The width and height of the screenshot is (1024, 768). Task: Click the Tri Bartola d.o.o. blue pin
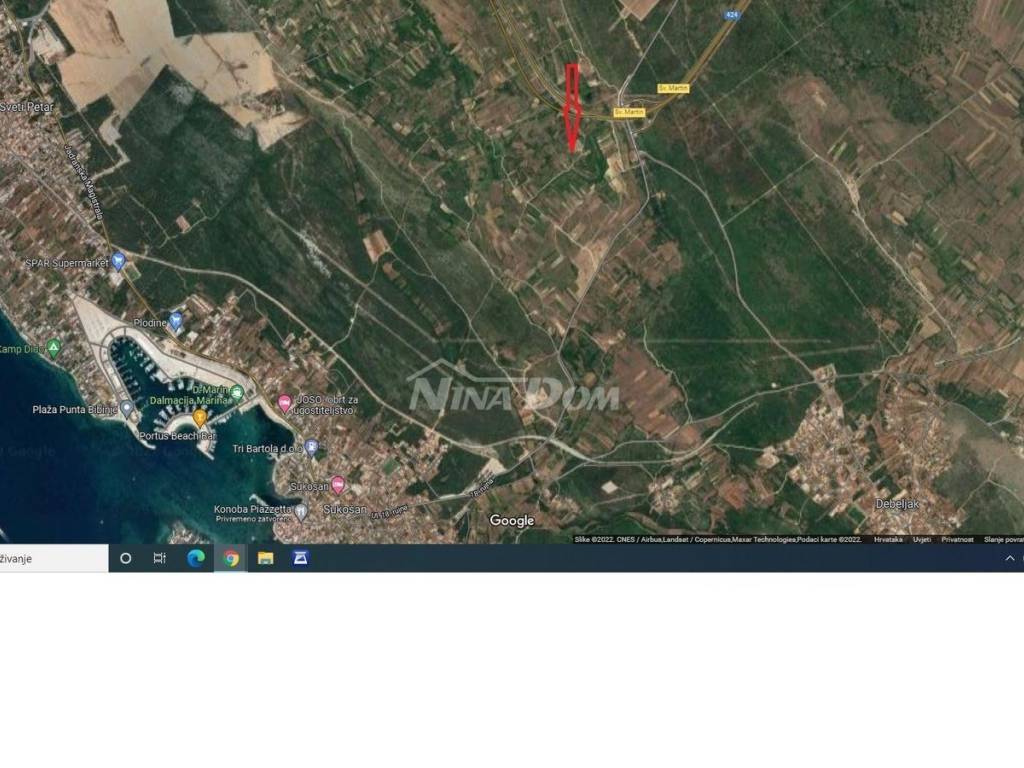click(x=311, y=448)
